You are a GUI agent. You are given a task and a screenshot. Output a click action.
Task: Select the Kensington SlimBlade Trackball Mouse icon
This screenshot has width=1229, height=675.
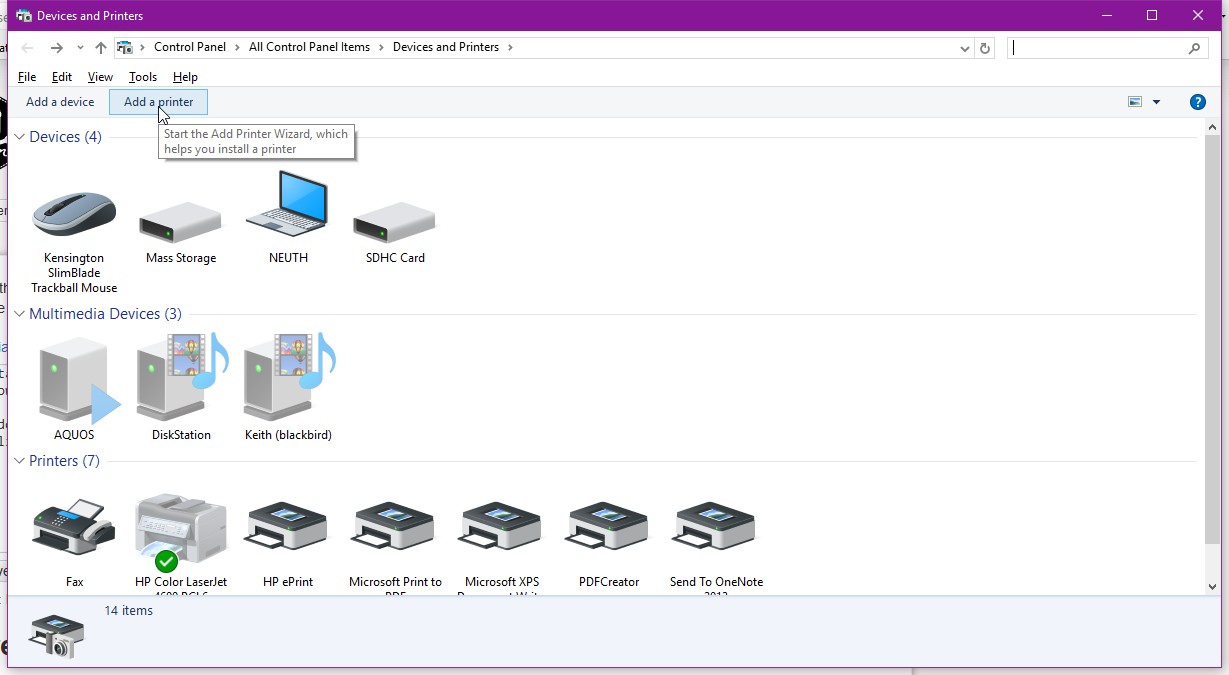tap(74, 212)
